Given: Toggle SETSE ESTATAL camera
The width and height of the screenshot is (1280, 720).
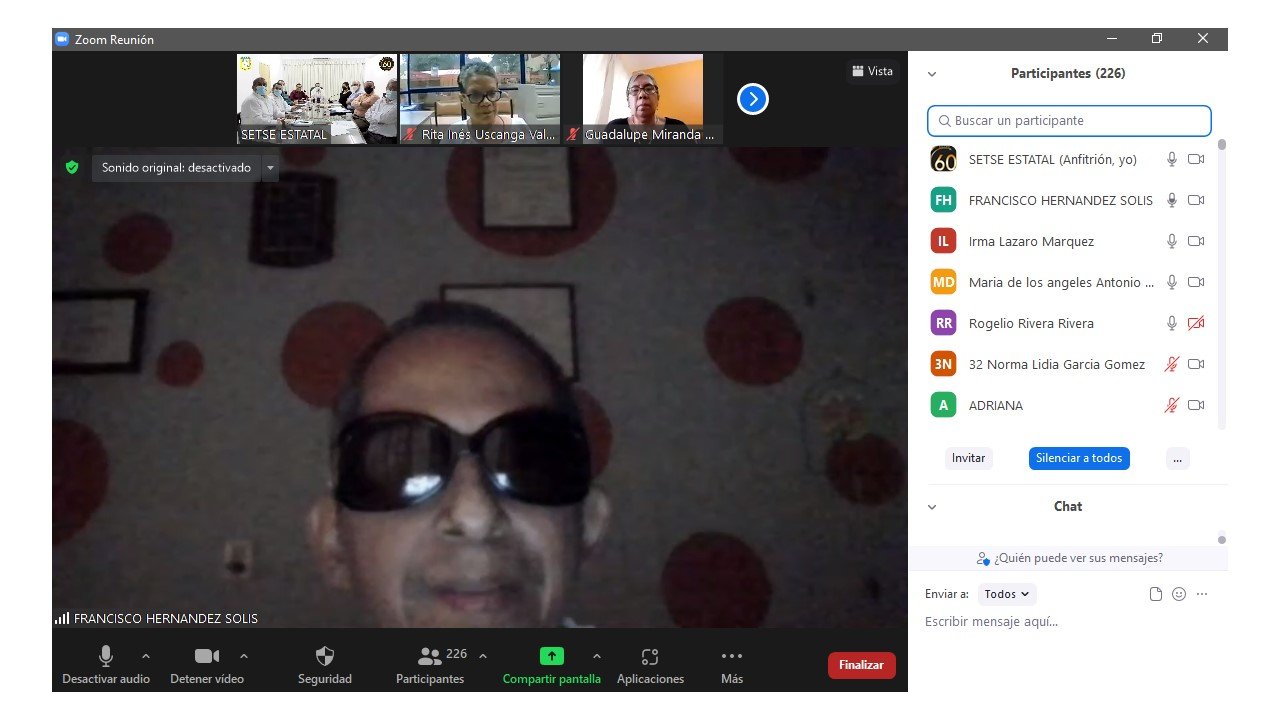Looking at the screenshot, I should pyautogui.click(x=1196, y=159).
